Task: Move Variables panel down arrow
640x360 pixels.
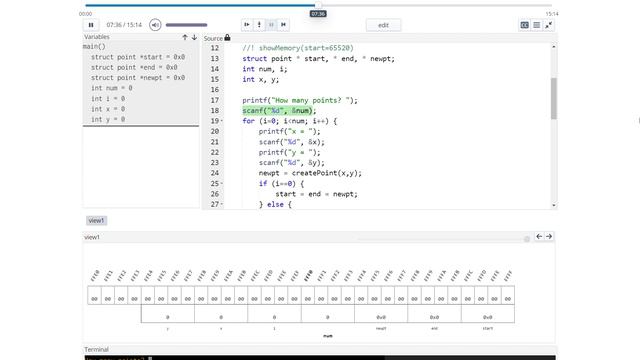Action: tap(194, 37)
